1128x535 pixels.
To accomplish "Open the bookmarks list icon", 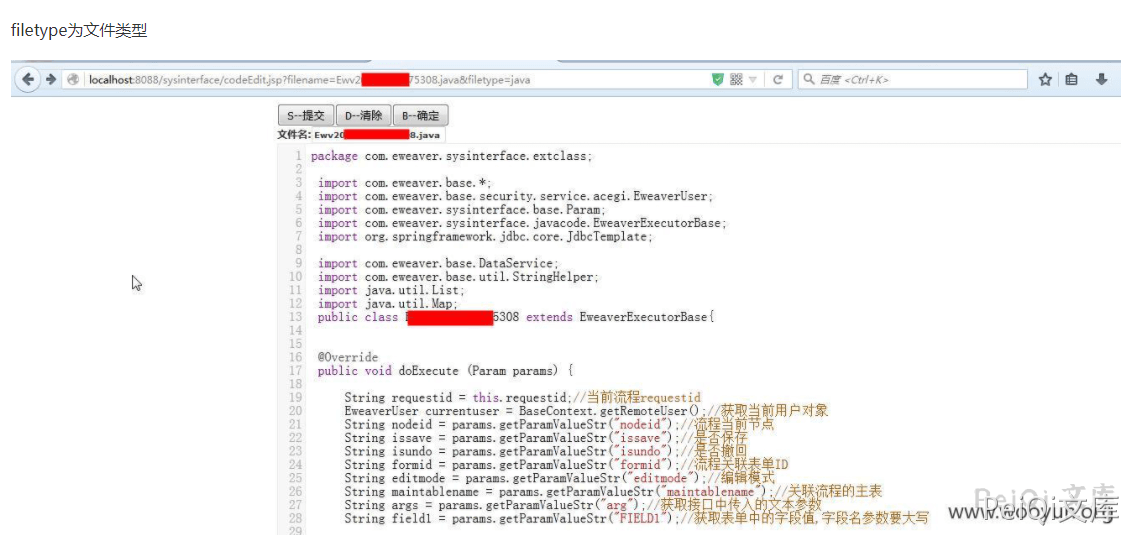I will pyautogui.click(x=1071, y=80).
